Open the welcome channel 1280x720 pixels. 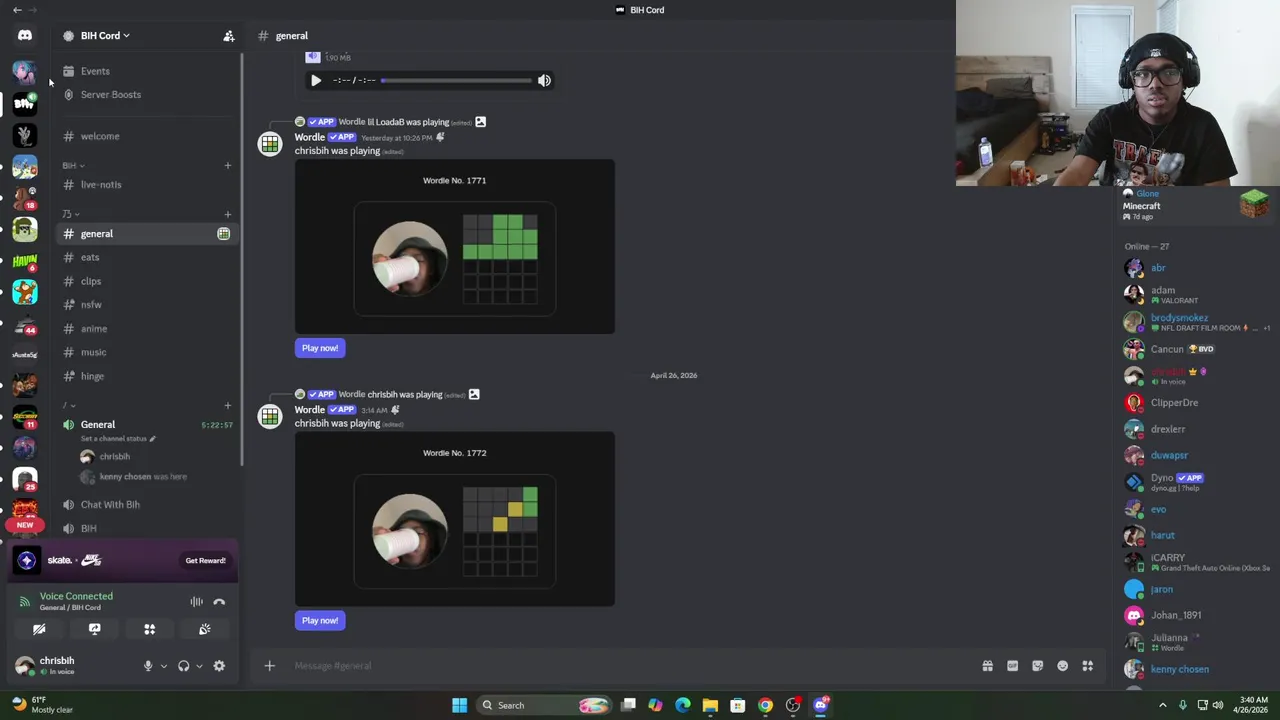(100, 136)
